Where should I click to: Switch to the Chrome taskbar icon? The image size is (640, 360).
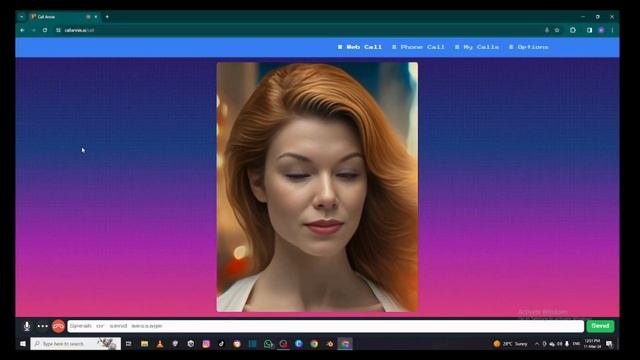coord(314,344)
